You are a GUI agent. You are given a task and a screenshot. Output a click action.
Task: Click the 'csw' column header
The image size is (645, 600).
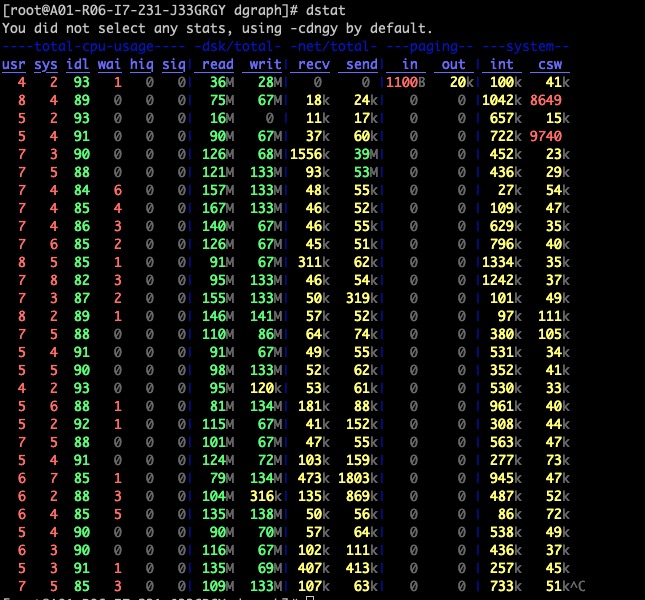pos(550,64)
